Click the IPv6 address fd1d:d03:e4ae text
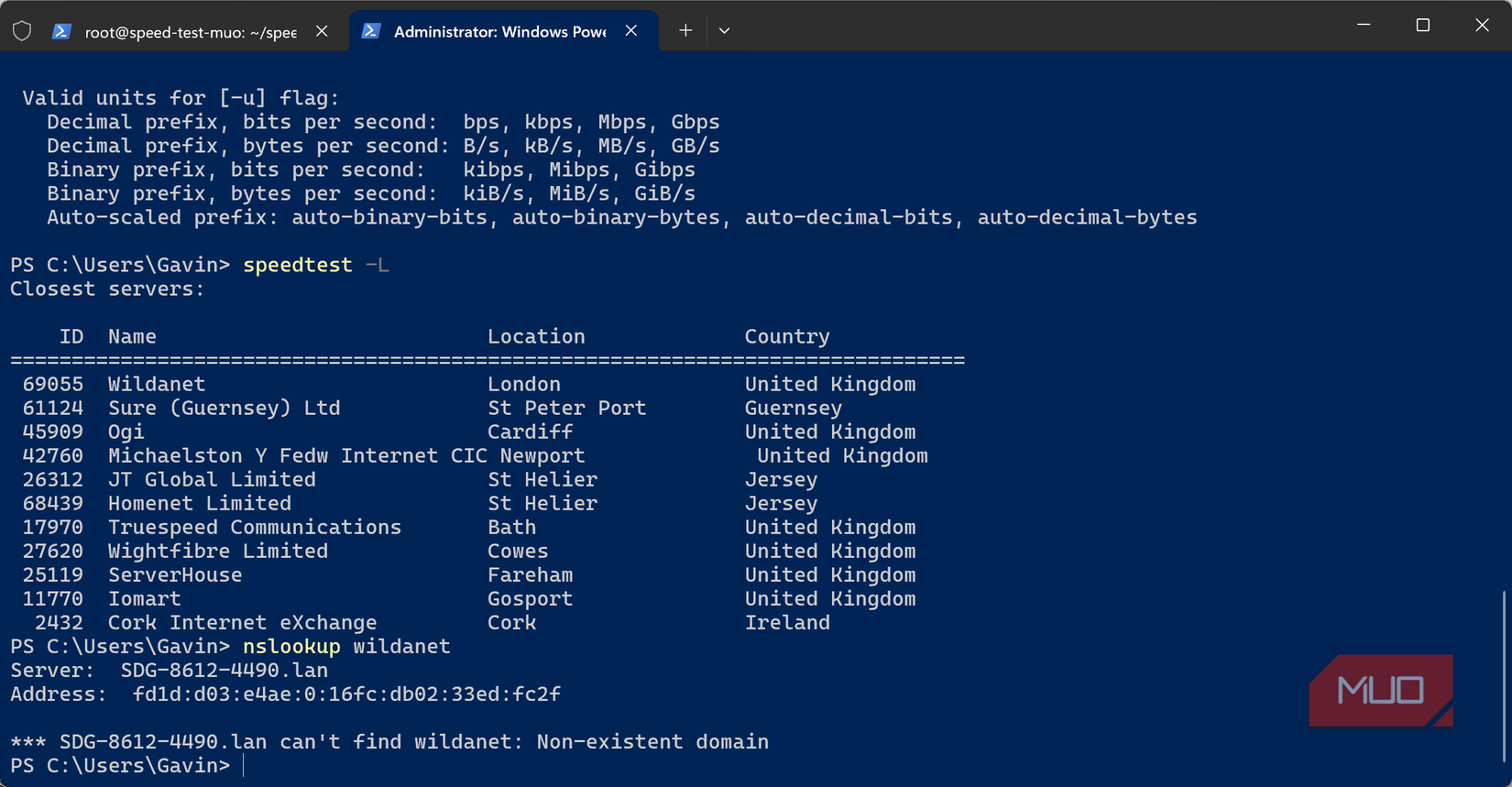The image size is (1512, 787). click(347, 694)
